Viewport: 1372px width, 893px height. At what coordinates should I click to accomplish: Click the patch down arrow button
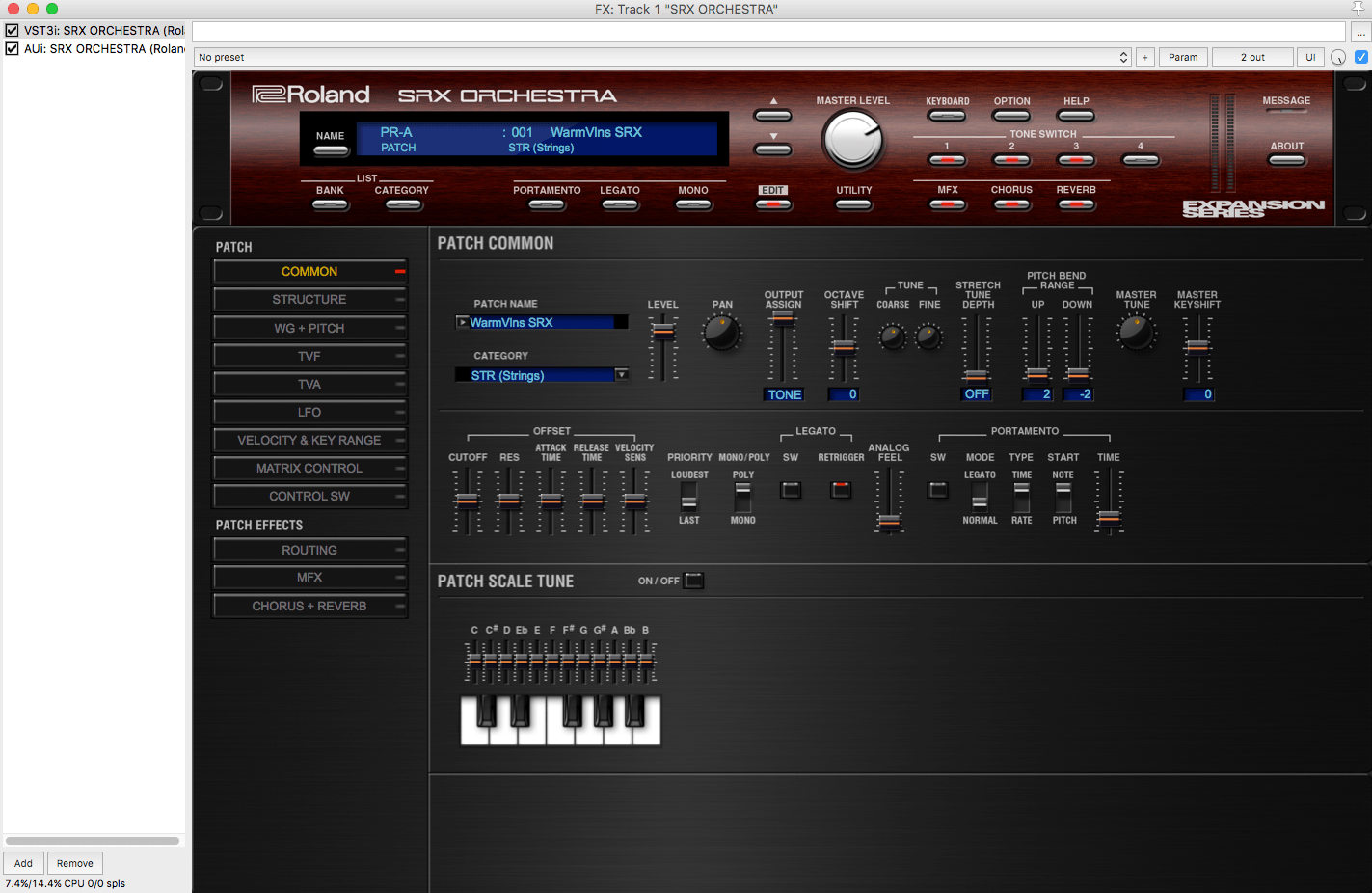click(x=773, y=149)
